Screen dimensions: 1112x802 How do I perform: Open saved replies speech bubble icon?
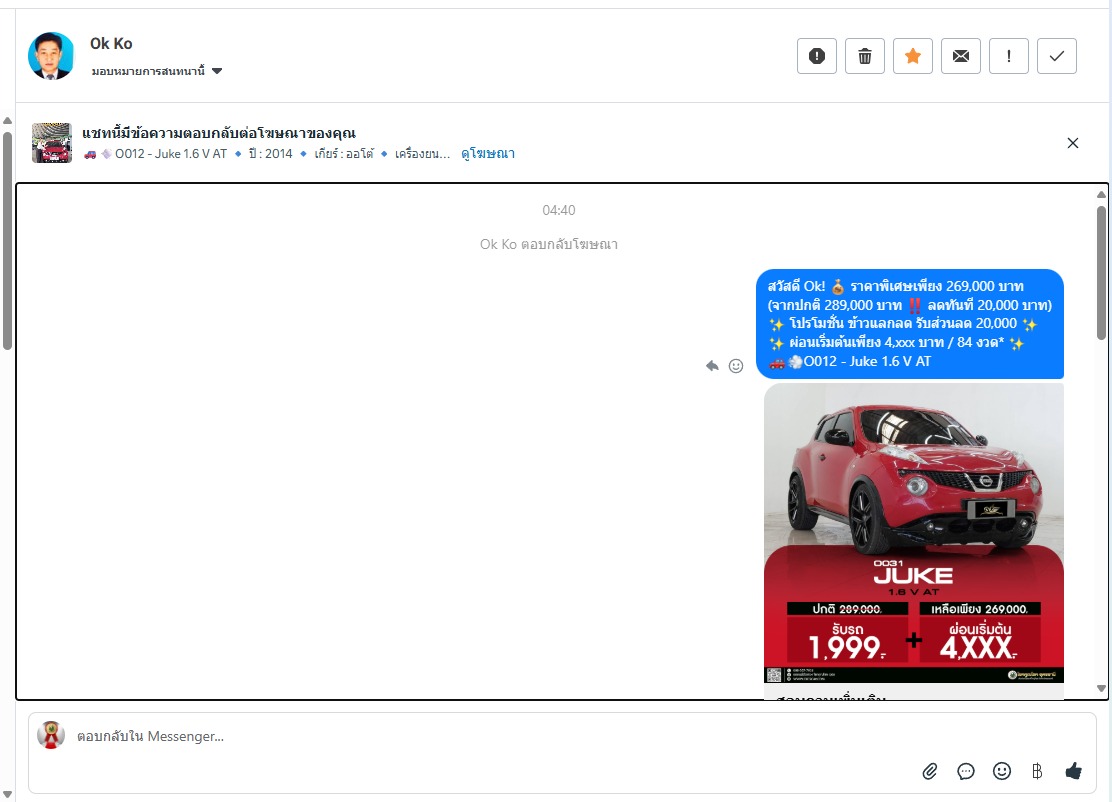point(966,771)
